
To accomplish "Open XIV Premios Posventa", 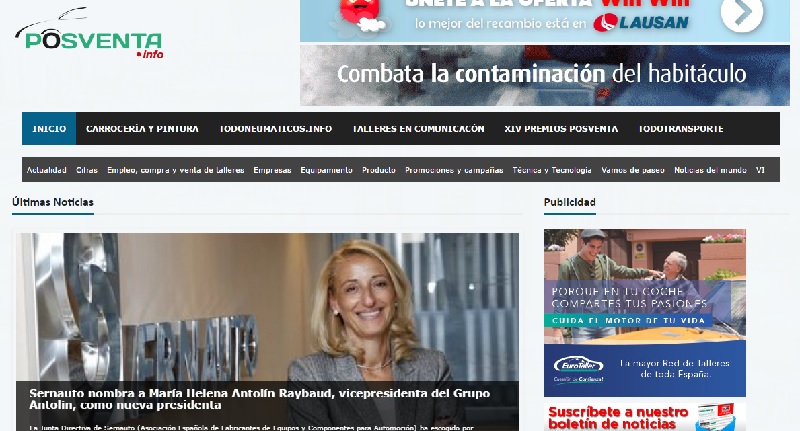I will click(561, 129).
